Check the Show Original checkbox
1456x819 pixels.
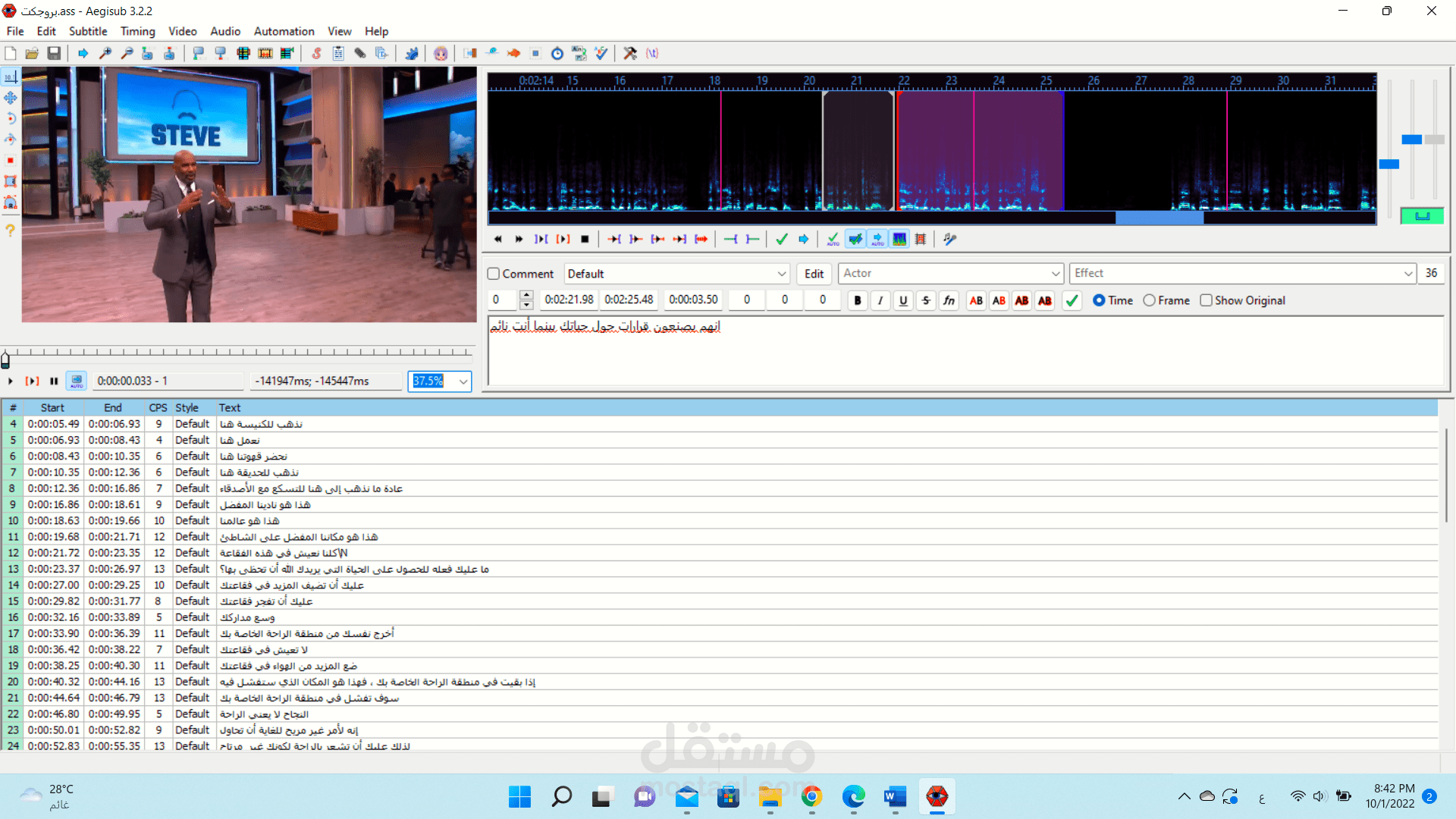[1207, 300]
